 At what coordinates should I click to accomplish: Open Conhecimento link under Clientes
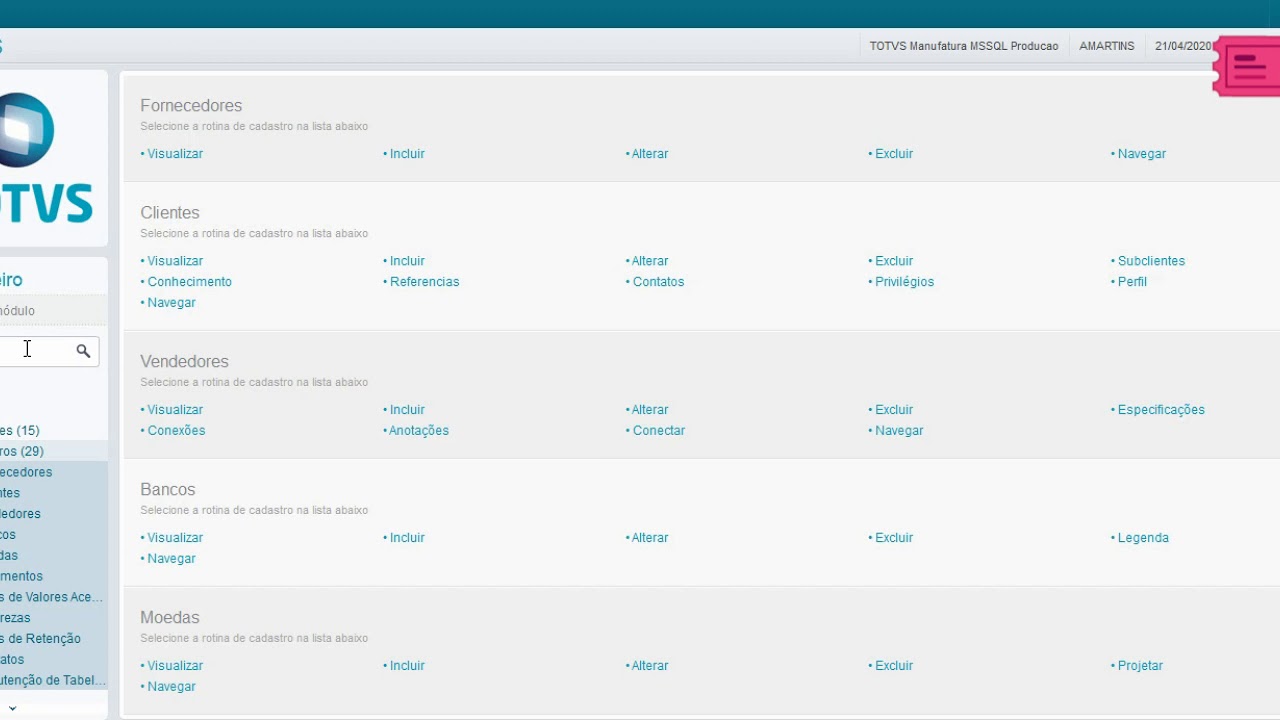point(189,282)
